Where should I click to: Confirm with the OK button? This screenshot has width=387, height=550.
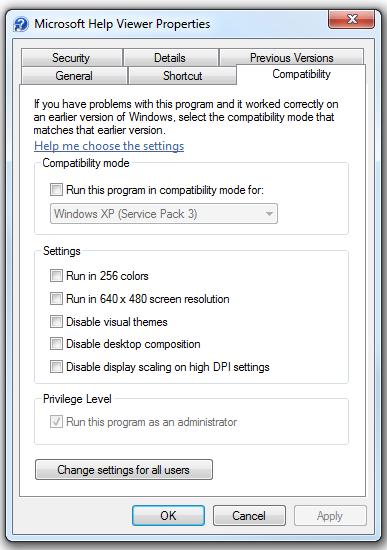(x=168, y=515)
